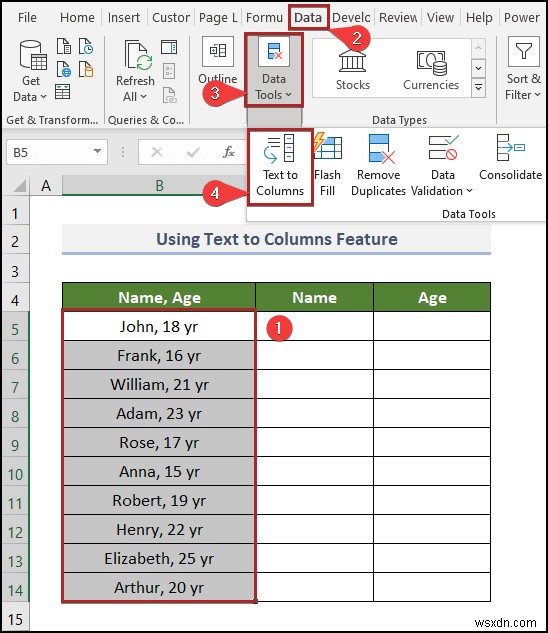Click Recent Sources icon with clock
548x633 pixels.
click(86, 46)
